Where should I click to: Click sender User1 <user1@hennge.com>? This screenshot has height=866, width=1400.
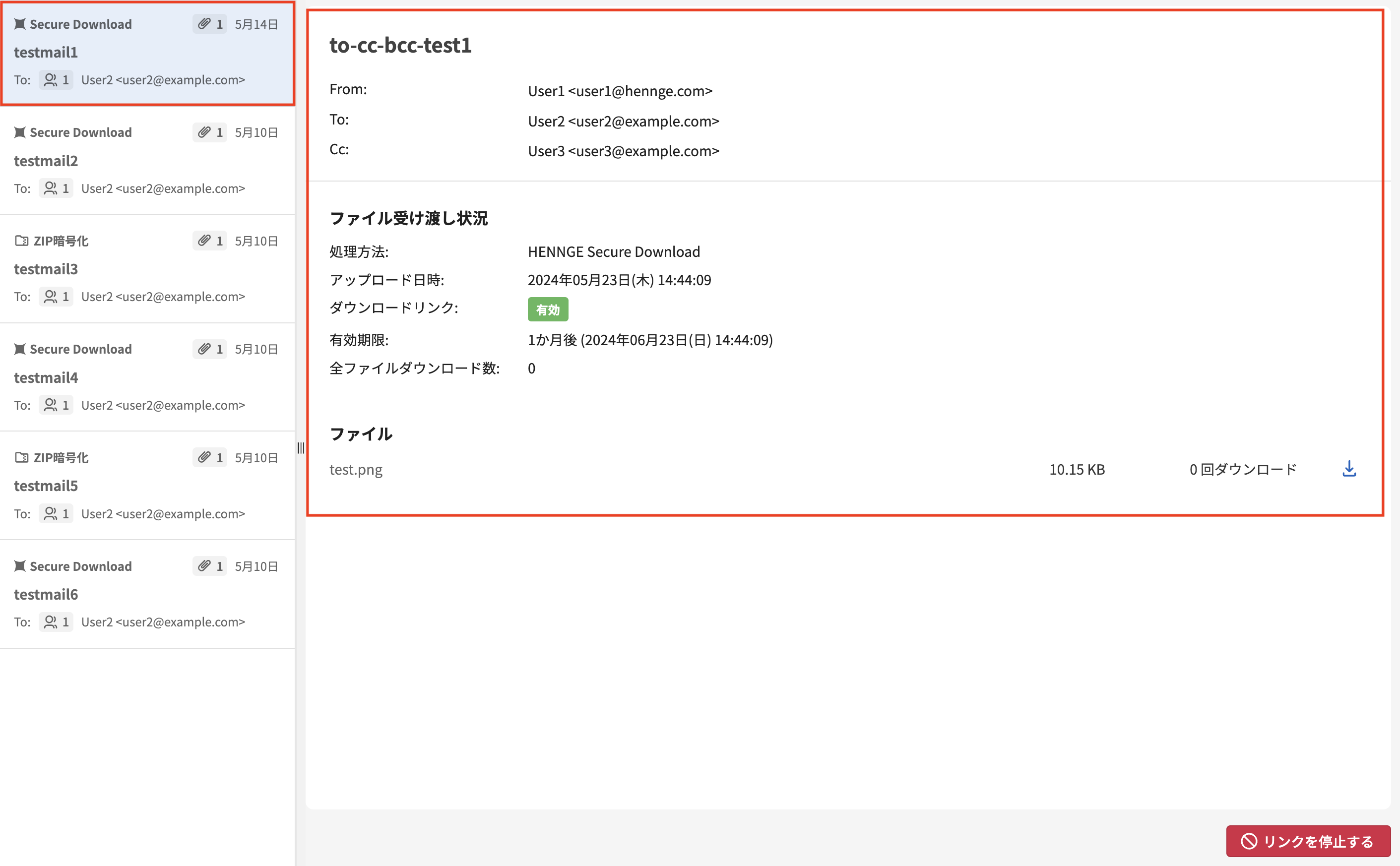pyautogui.click(x=620, y=90)
